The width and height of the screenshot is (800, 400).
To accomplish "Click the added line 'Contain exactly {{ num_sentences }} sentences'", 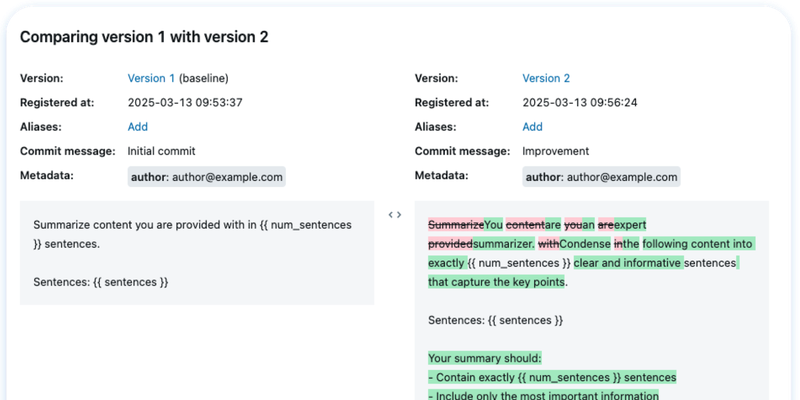I will pos(552,378).
